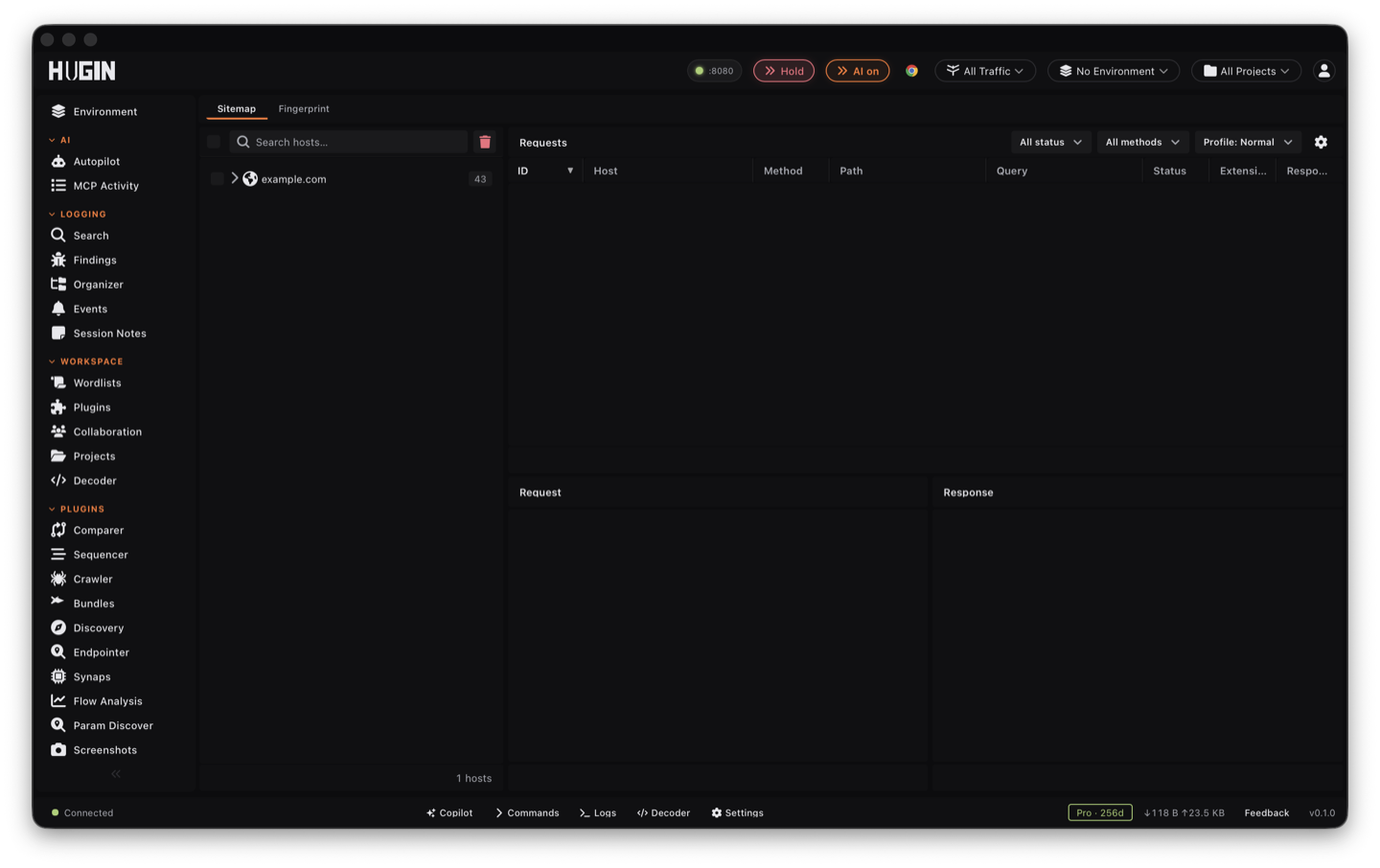Collapse the WORKSPACE sidebar section
The image size is (1380, 868).
coord(86,362)
